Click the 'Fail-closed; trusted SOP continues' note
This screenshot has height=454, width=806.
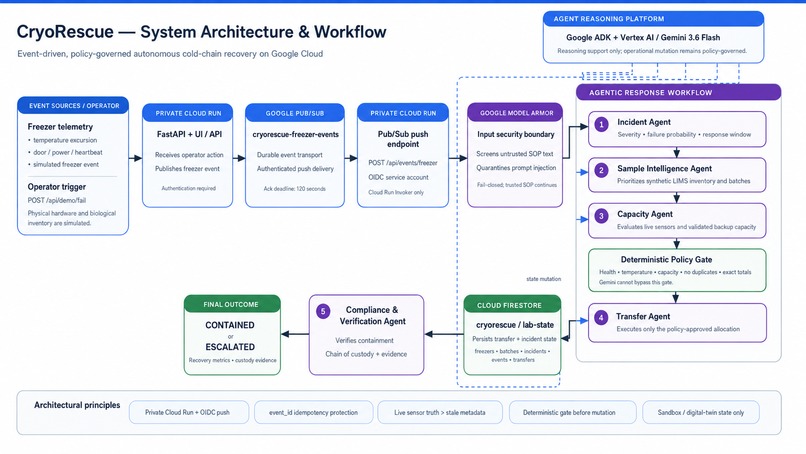(x=517, y=185)
